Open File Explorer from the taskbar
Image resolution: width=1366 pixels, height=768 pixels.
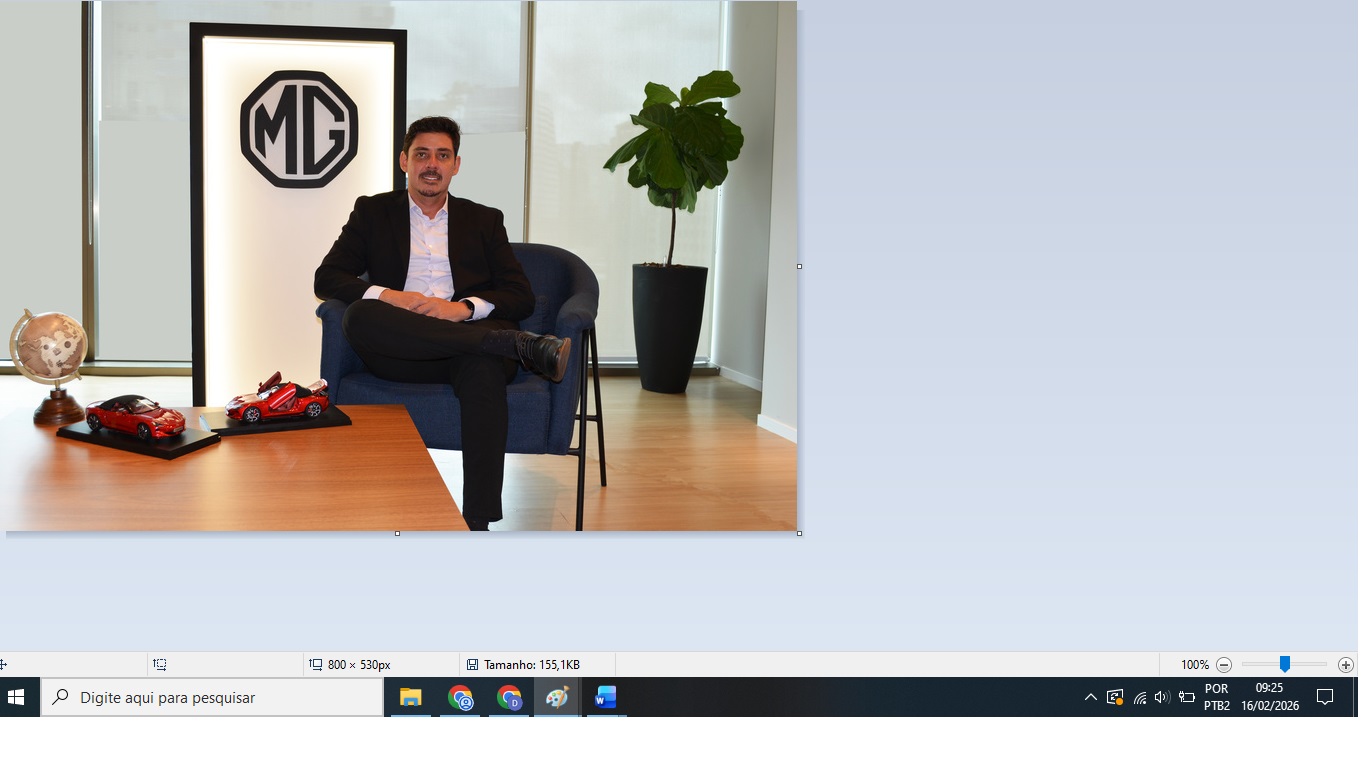pos(411,697)
